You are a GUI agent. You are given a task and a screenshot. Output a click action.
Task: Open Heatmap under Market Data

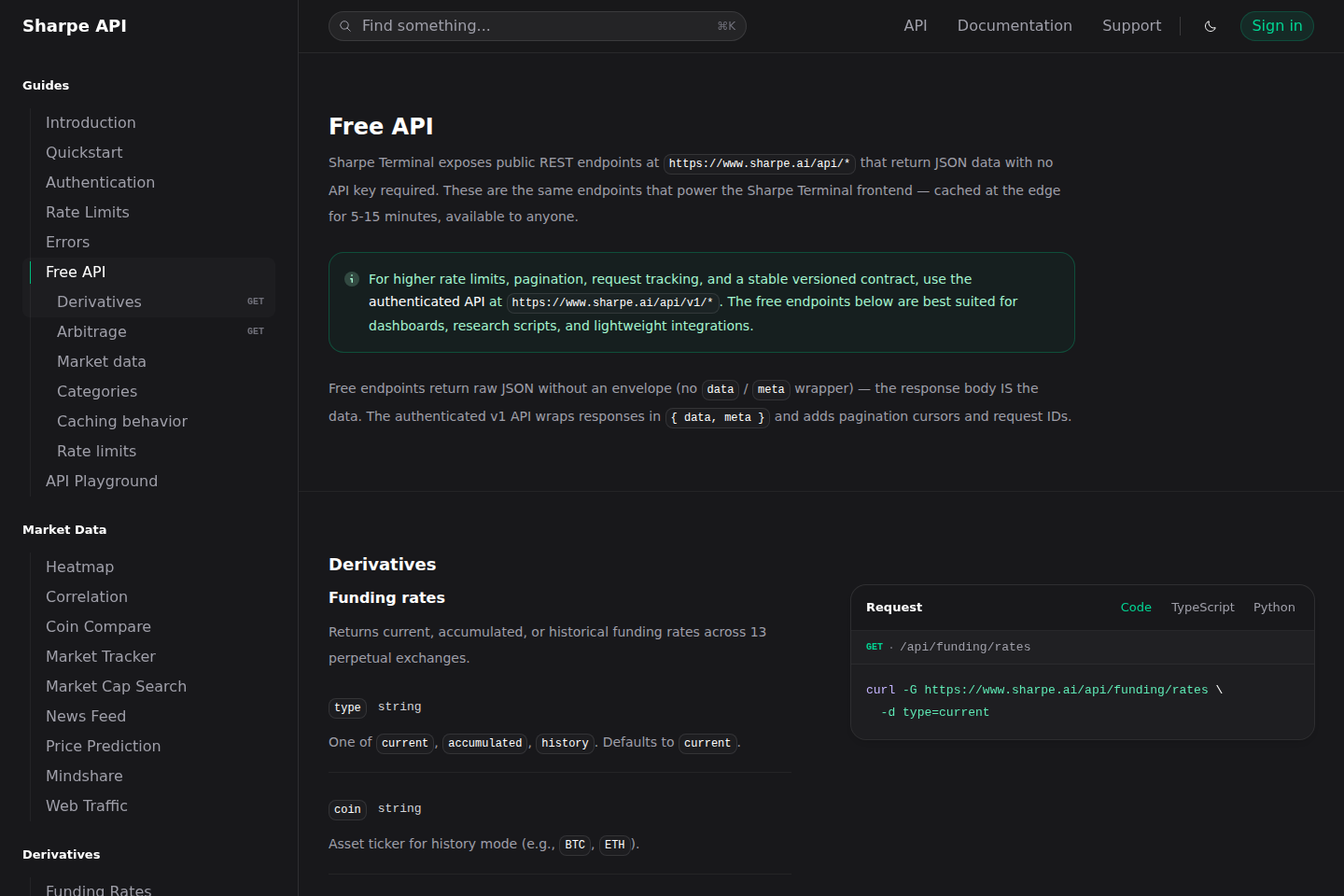(79, 567)
